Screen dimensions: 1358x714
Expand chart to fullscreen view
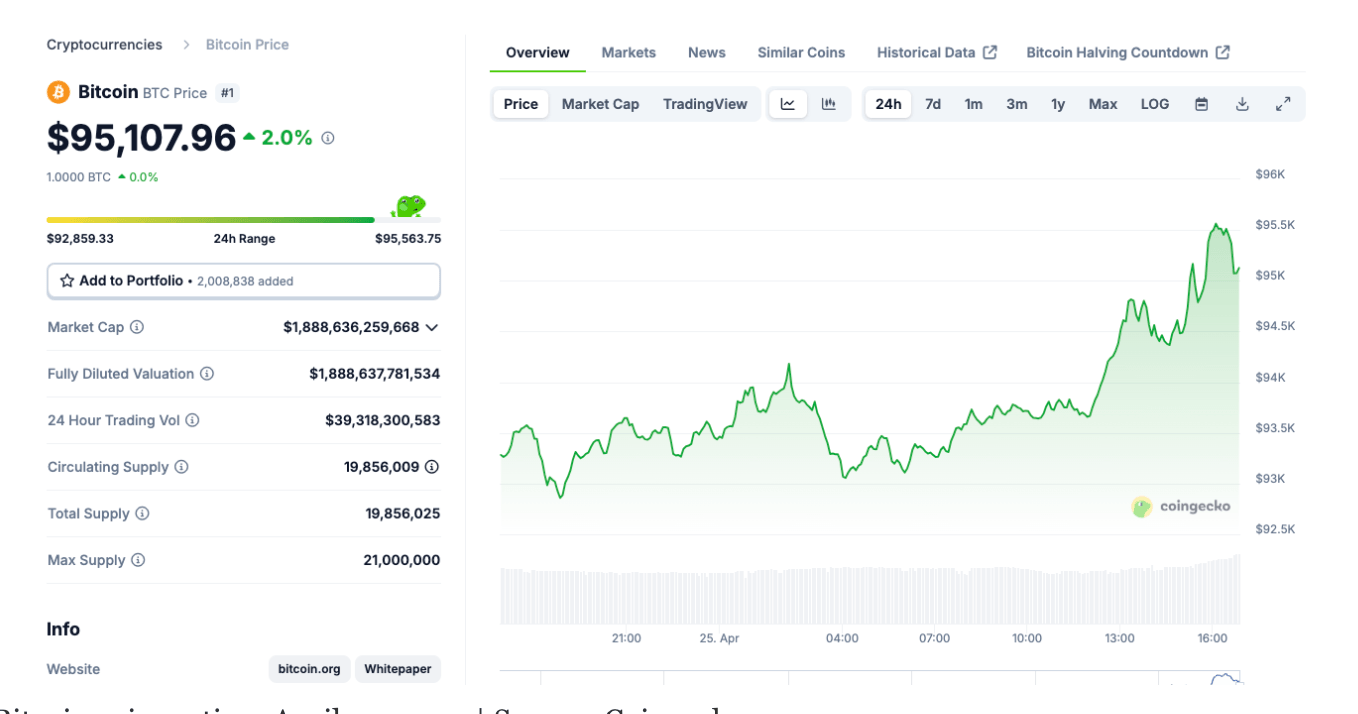1283,103
